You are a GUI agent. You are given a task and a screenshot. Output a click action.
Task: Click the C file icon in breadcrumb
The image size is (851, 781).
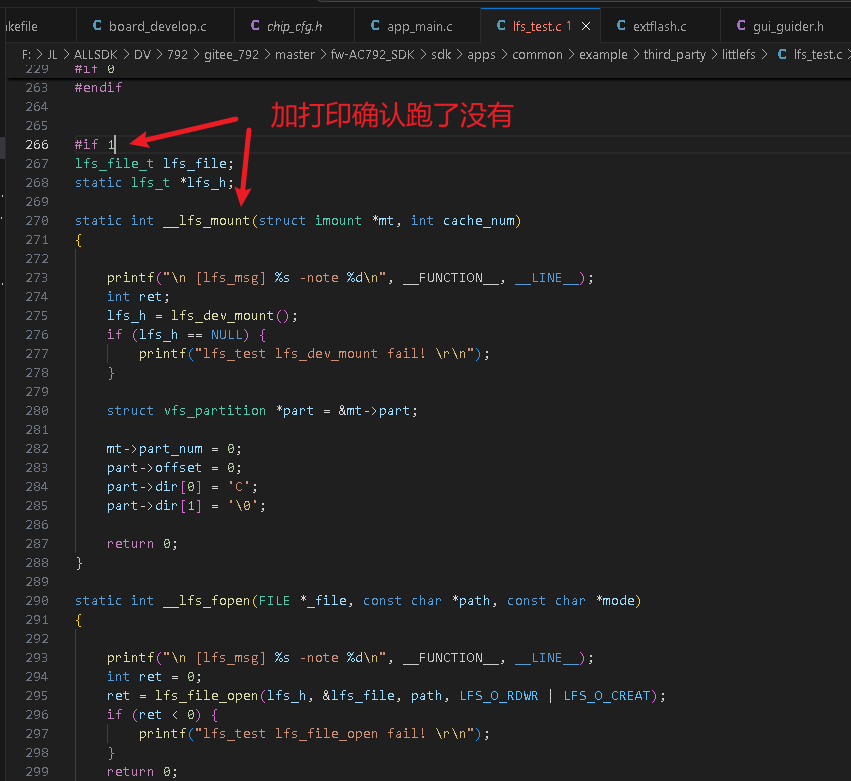tap(782, 54)
